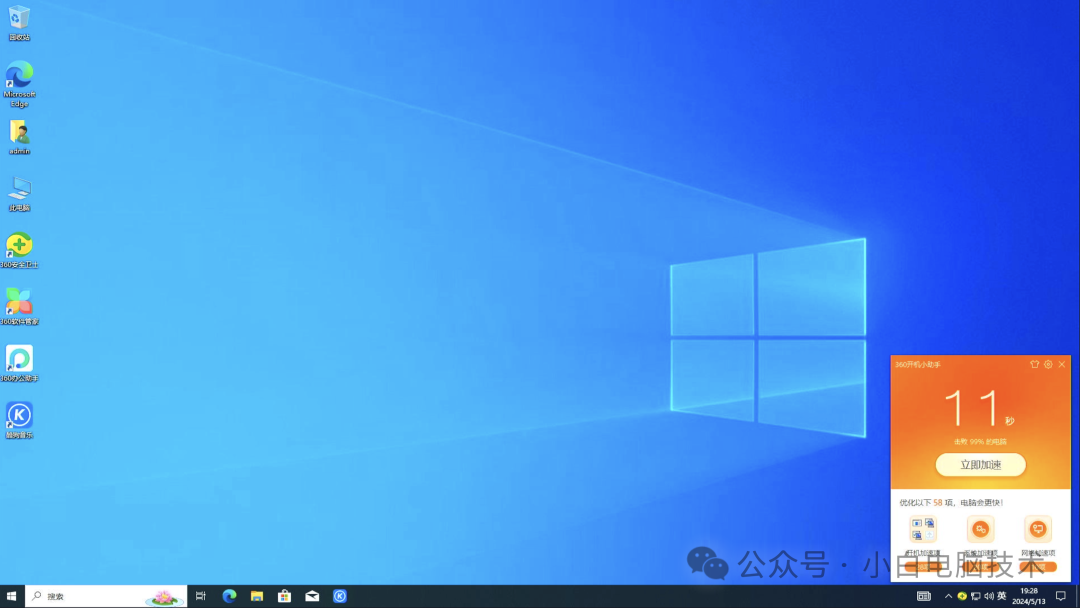Open settings gear in 360开机小助手 popup
The image size is (1080, 608).
click(x=1048, y=364)
